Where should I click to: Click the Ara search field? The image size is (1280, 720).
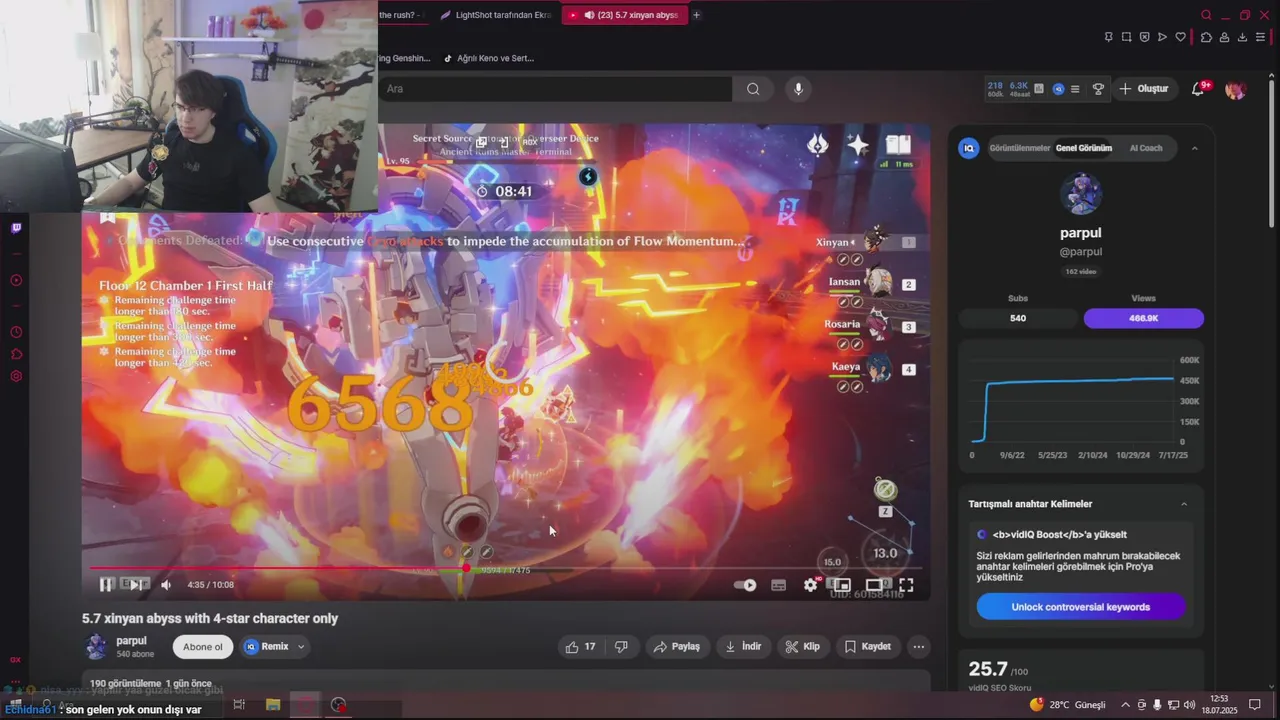(x=555, y=89)
